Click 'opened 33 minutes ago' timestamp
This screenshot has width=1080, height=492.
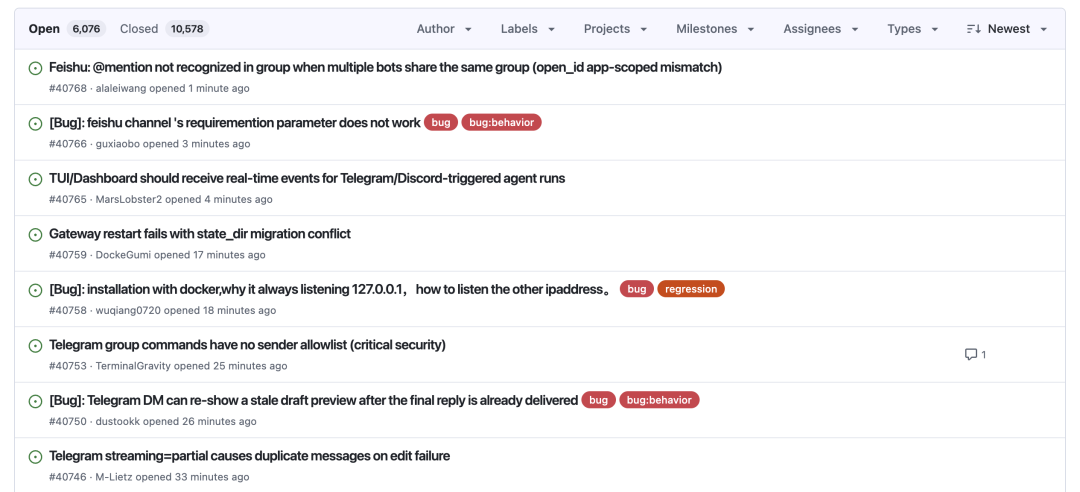191,477
